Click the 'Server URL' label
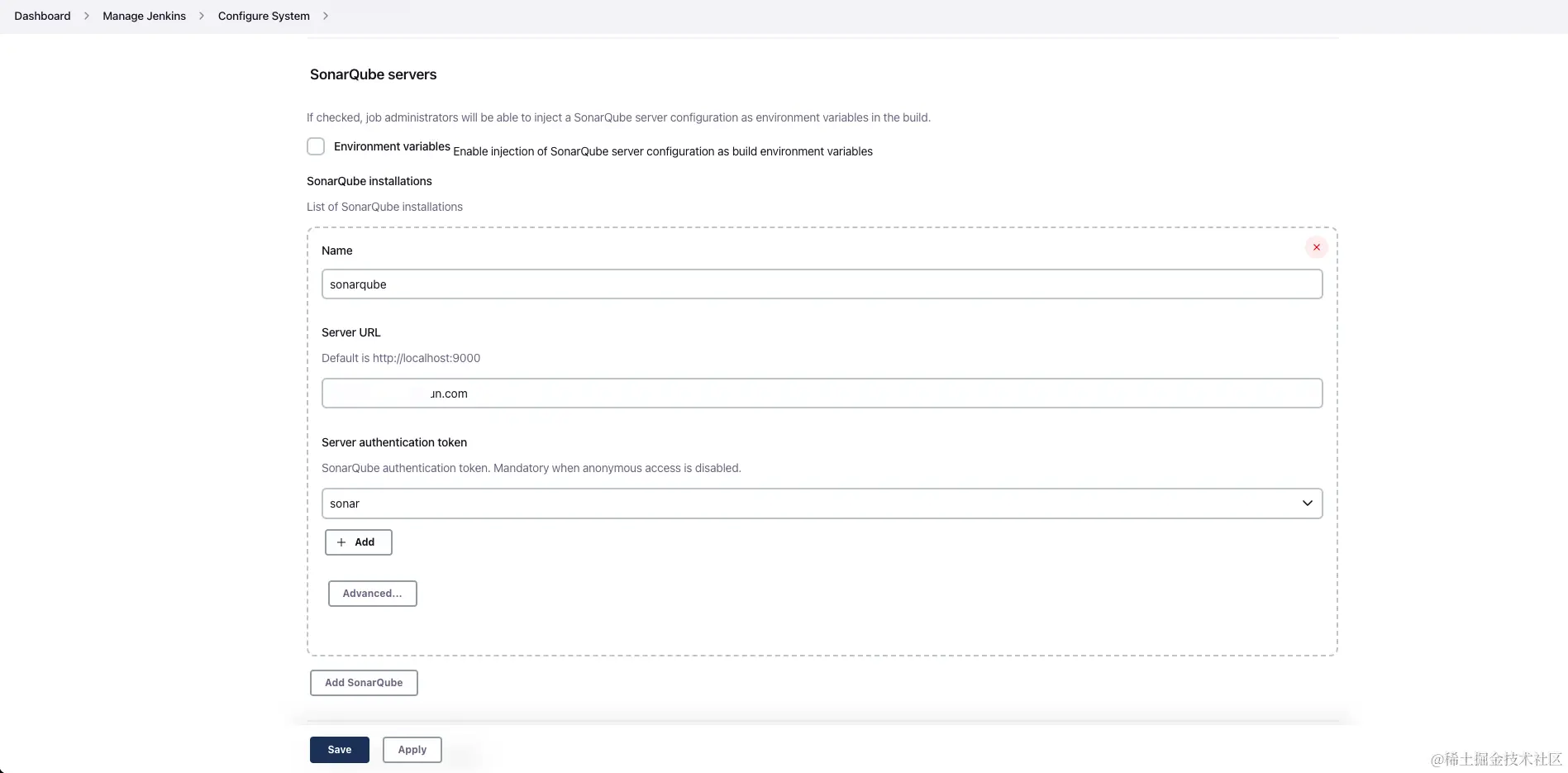1568x773 pixels. 351,332
